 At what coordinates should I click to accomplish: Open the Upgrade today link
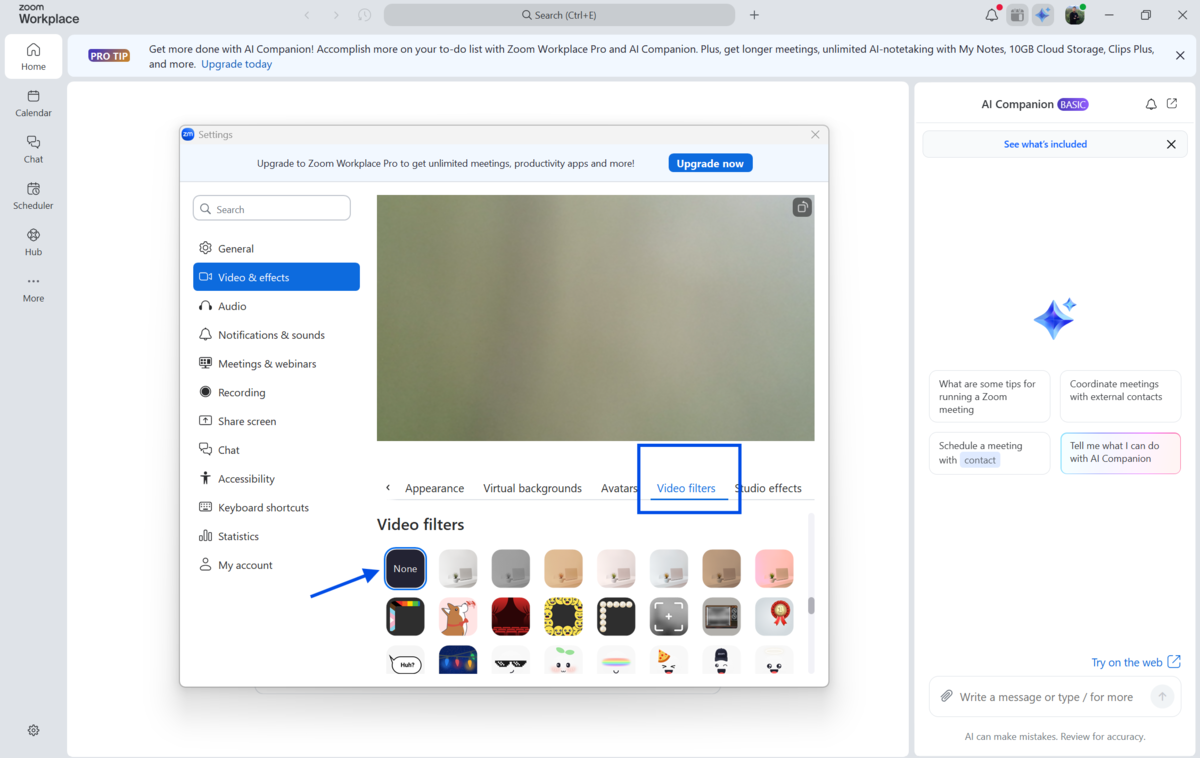point(236,64)
